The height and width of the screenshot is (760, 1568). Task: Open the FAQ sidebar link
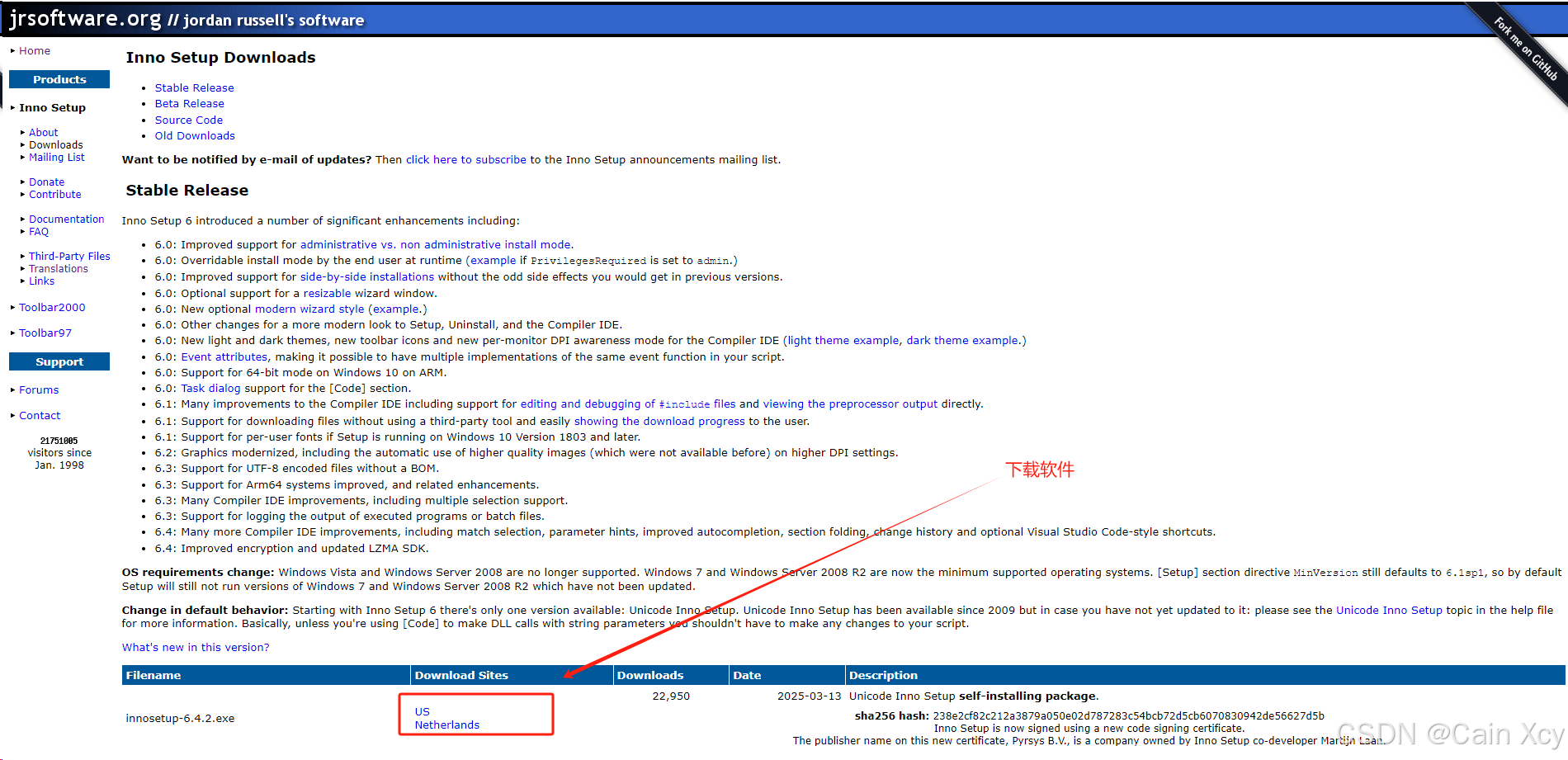(x=39, y=232)
